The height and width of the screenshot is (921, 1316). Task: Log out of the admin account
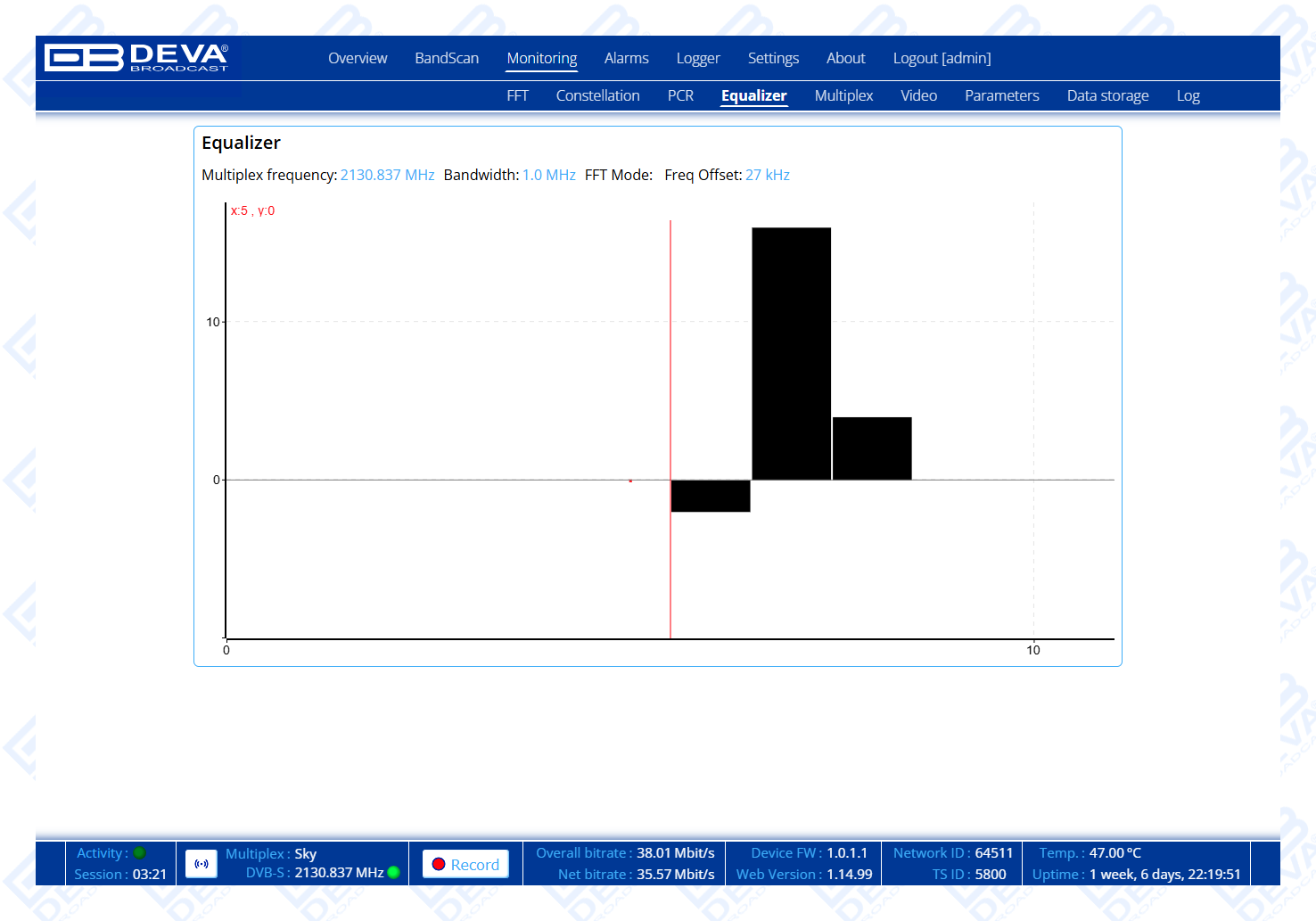click(x=942, y=59)
